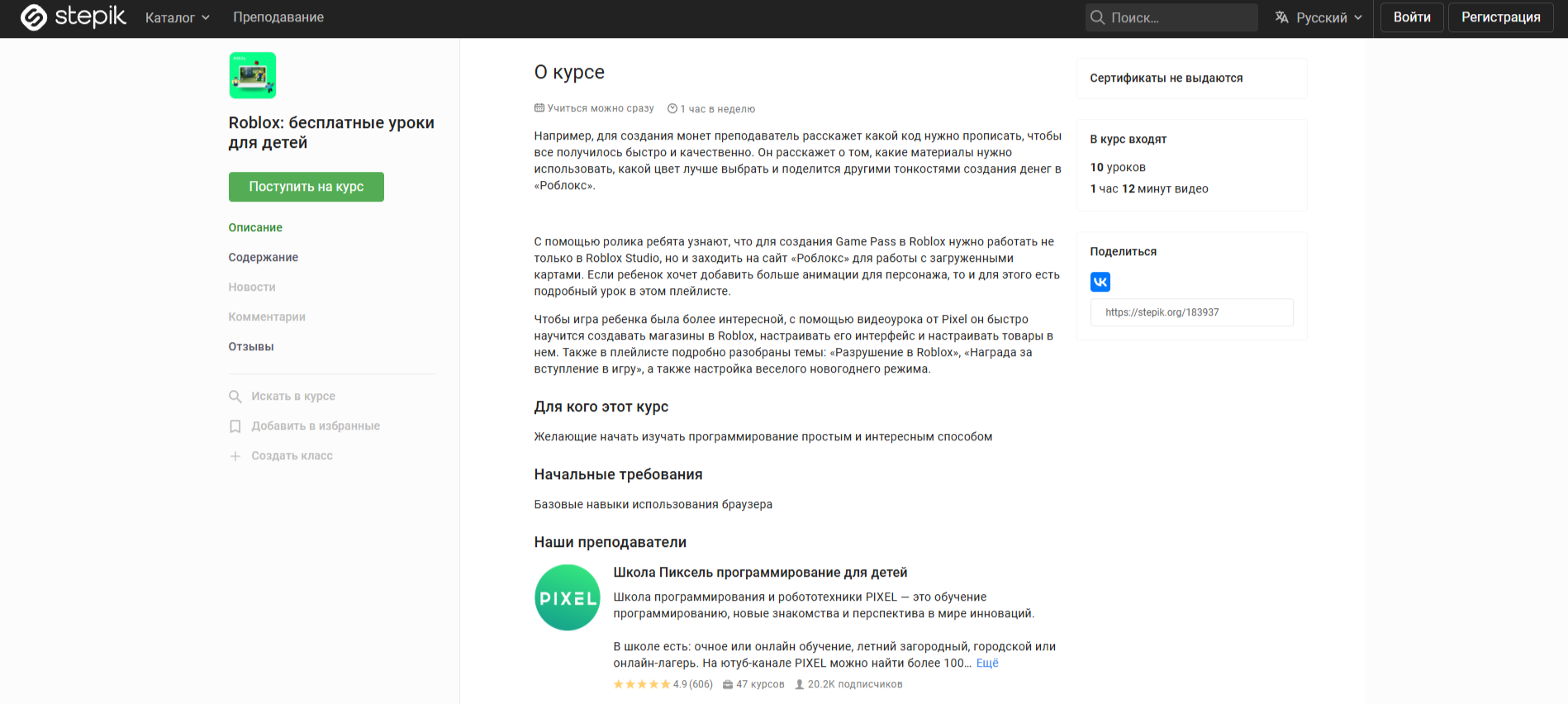
Task: Click the PIXEL school round logo
Action: pyautogui.click(x=568, y=597)
